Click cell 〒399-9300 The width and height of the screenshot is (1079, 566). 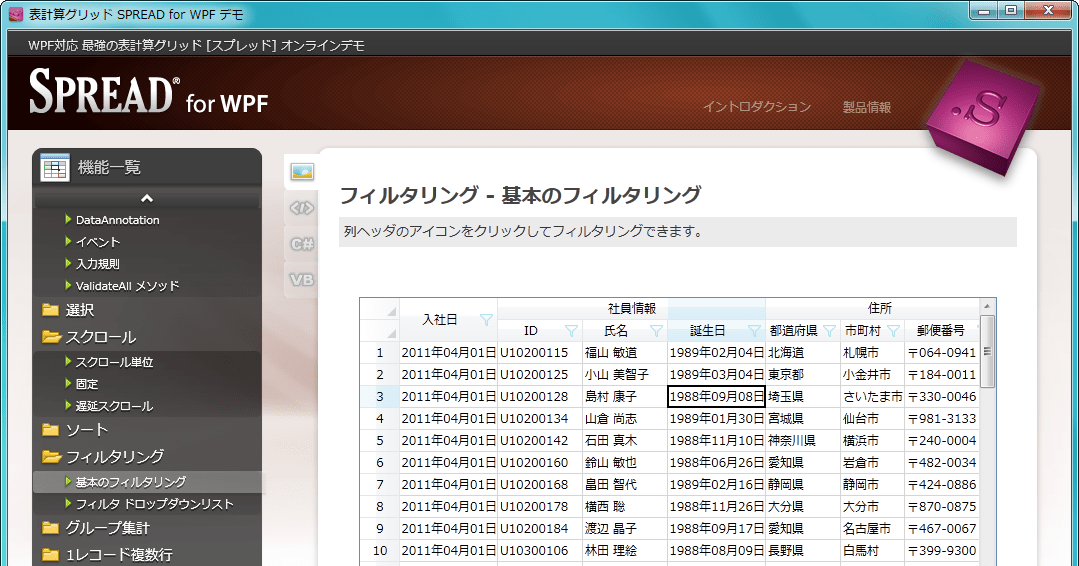[x=942, y=551]
